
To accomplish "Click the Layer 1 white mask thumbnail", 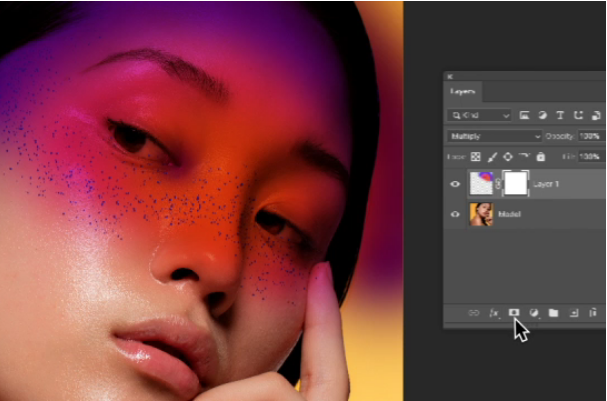I will (x=517, y=183).
